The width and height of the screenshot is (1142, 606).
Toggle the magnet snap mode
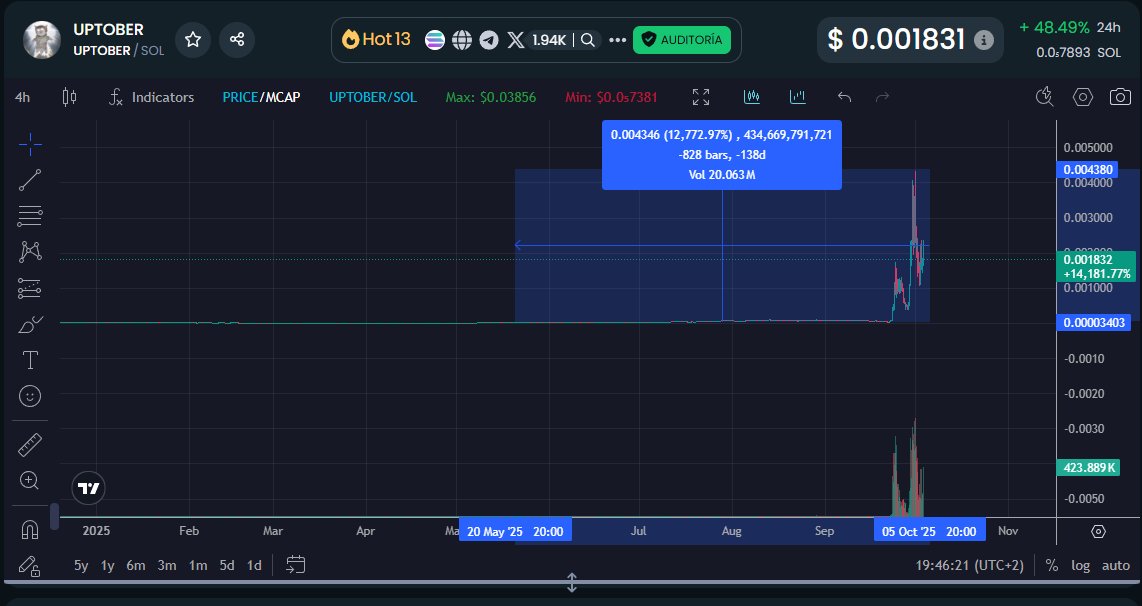(30, 530)
